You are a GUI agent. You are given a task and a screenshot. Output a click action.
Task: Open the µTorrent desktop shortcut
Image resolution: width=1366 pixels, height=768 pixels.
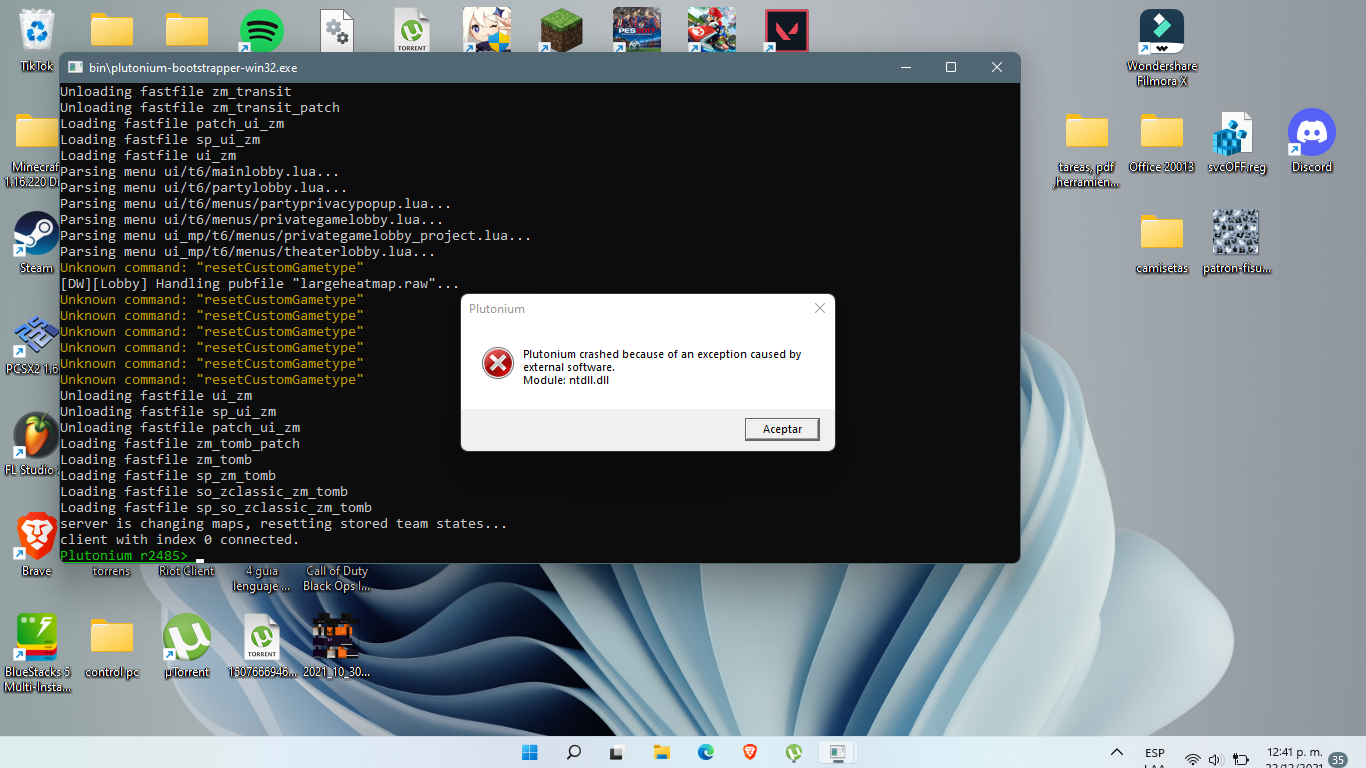coord(187,647)
